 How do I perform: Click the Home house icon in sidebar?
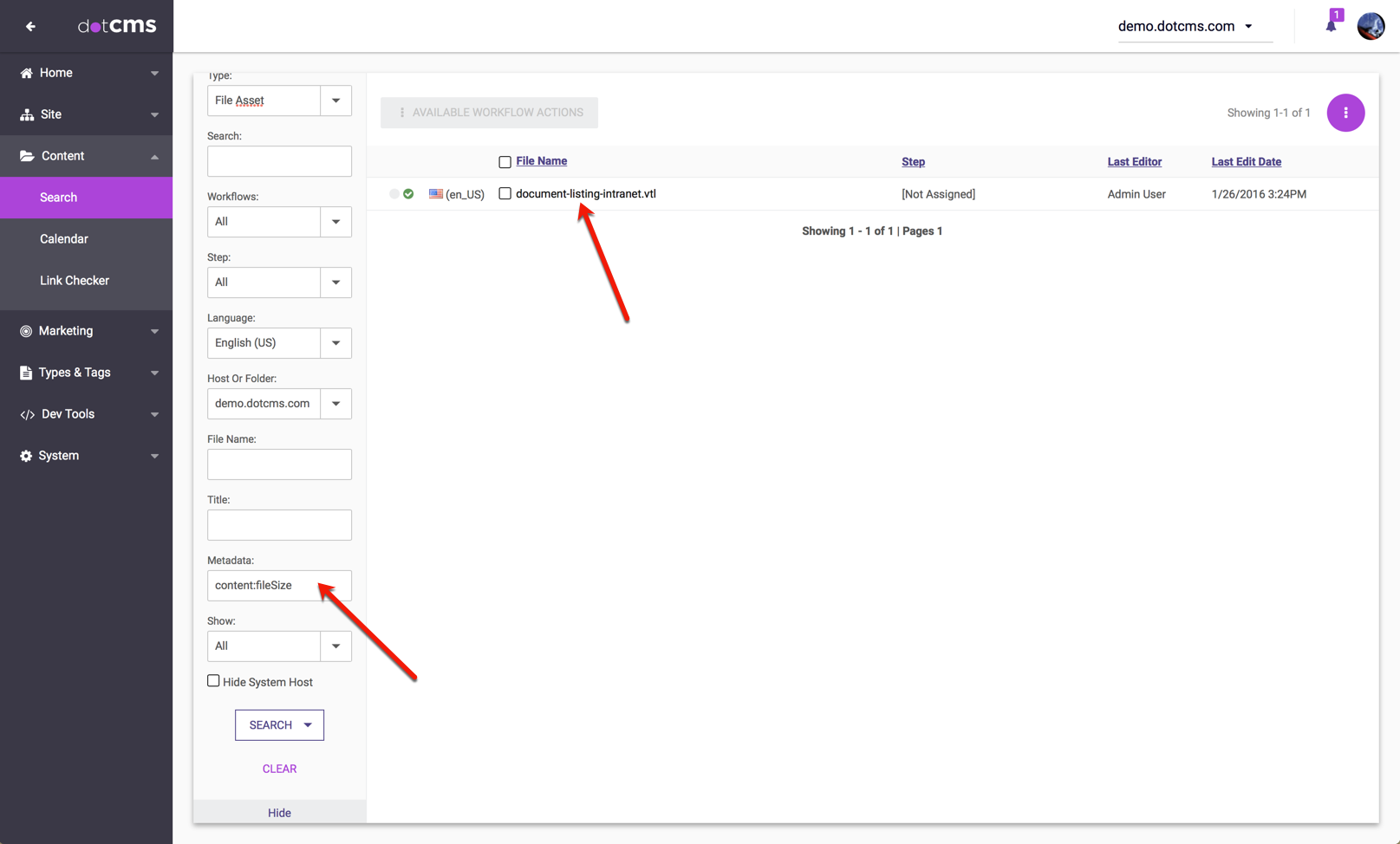(26, 73)
